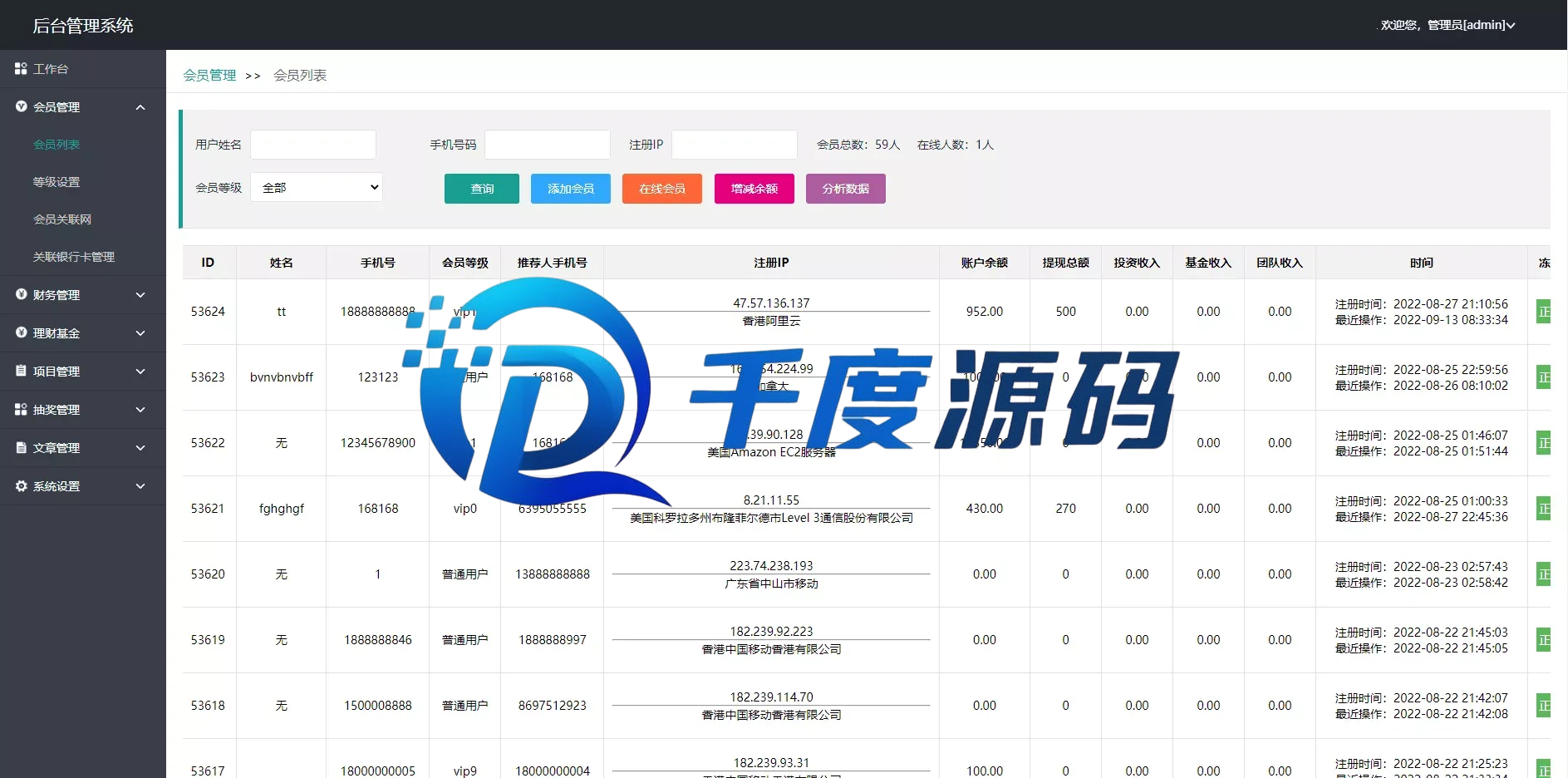
Task: Collapse the 会员管理 menu chevron
Action: point(140,107)
